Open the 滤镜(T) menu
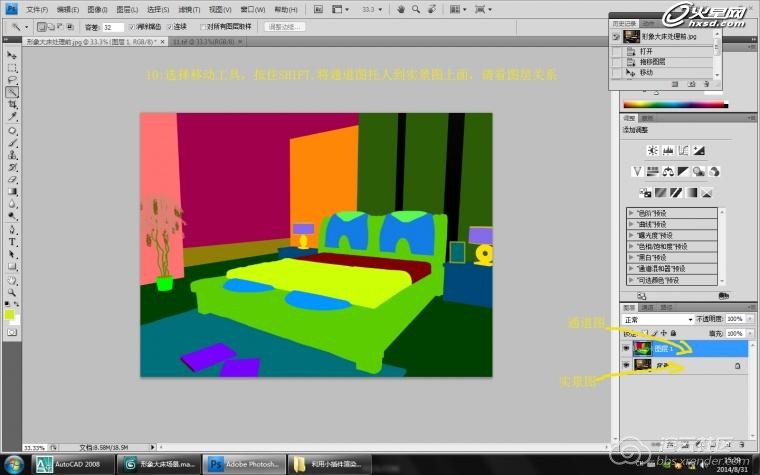 (189, 10)
